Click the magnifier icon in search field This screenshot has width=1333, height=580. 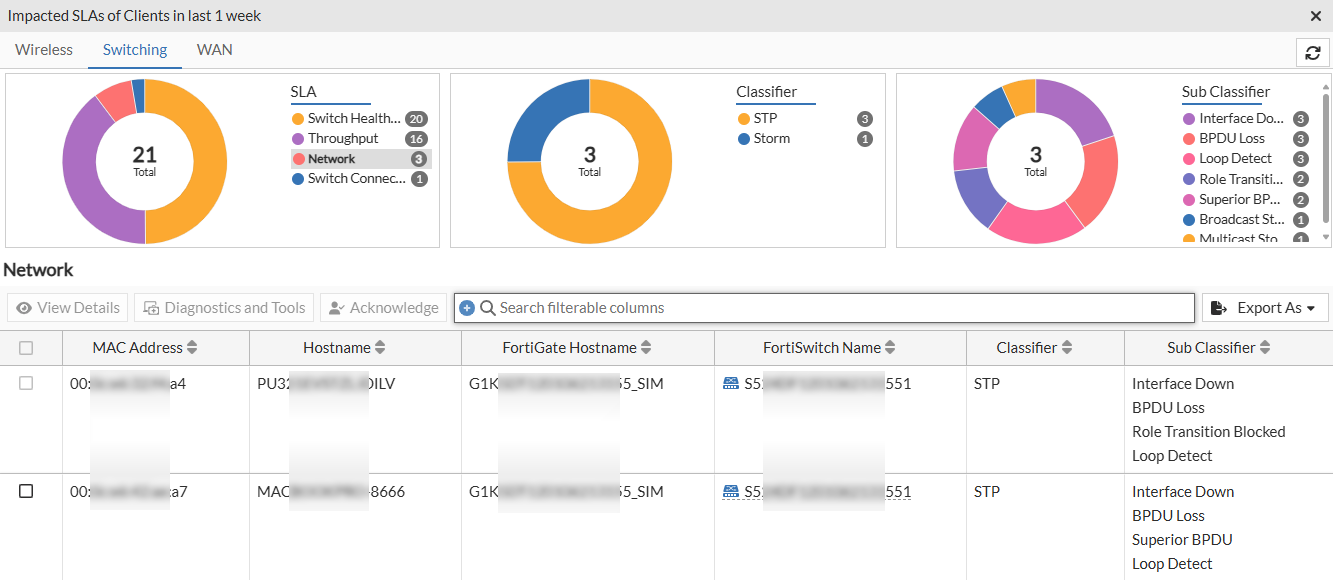[x=488, y=308]
